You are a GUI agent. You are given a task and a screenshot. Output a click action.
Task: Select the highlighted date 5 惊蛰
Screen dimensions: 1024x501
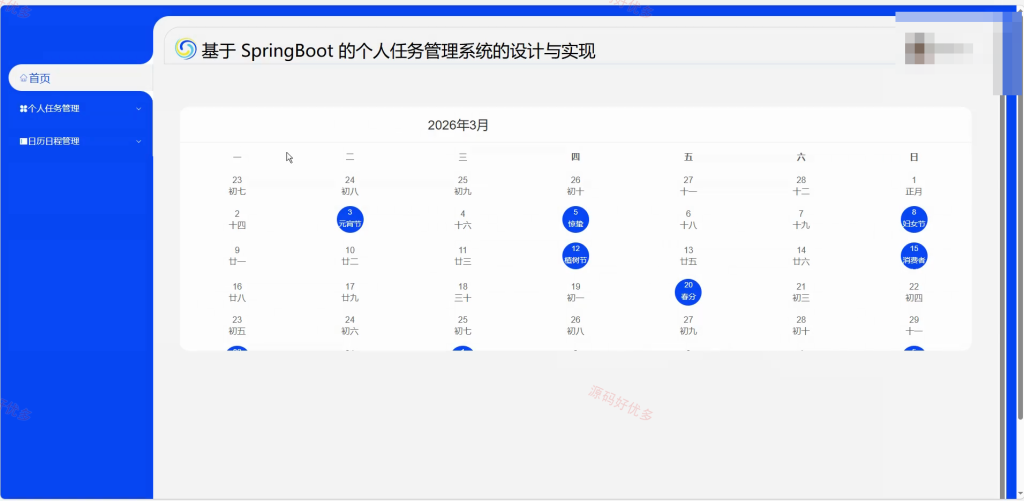[x=575, y=218]
